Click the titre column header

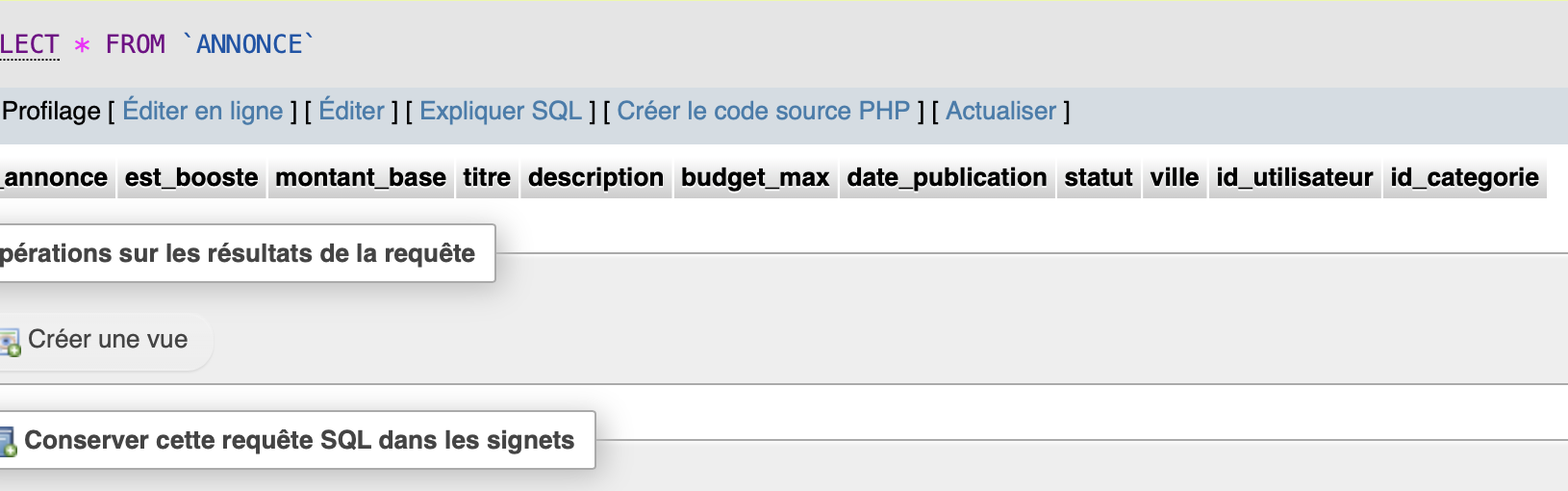487,178
